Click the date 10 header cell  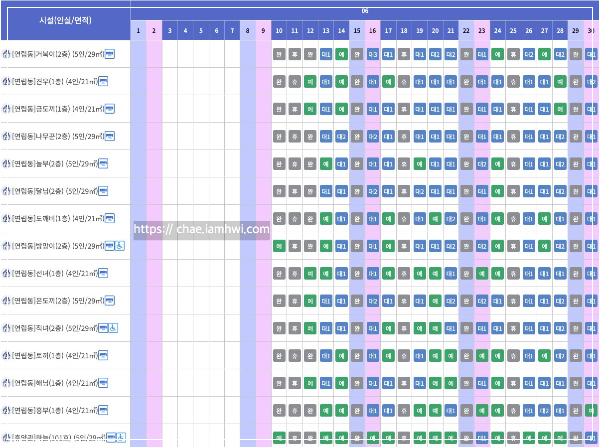279,30
